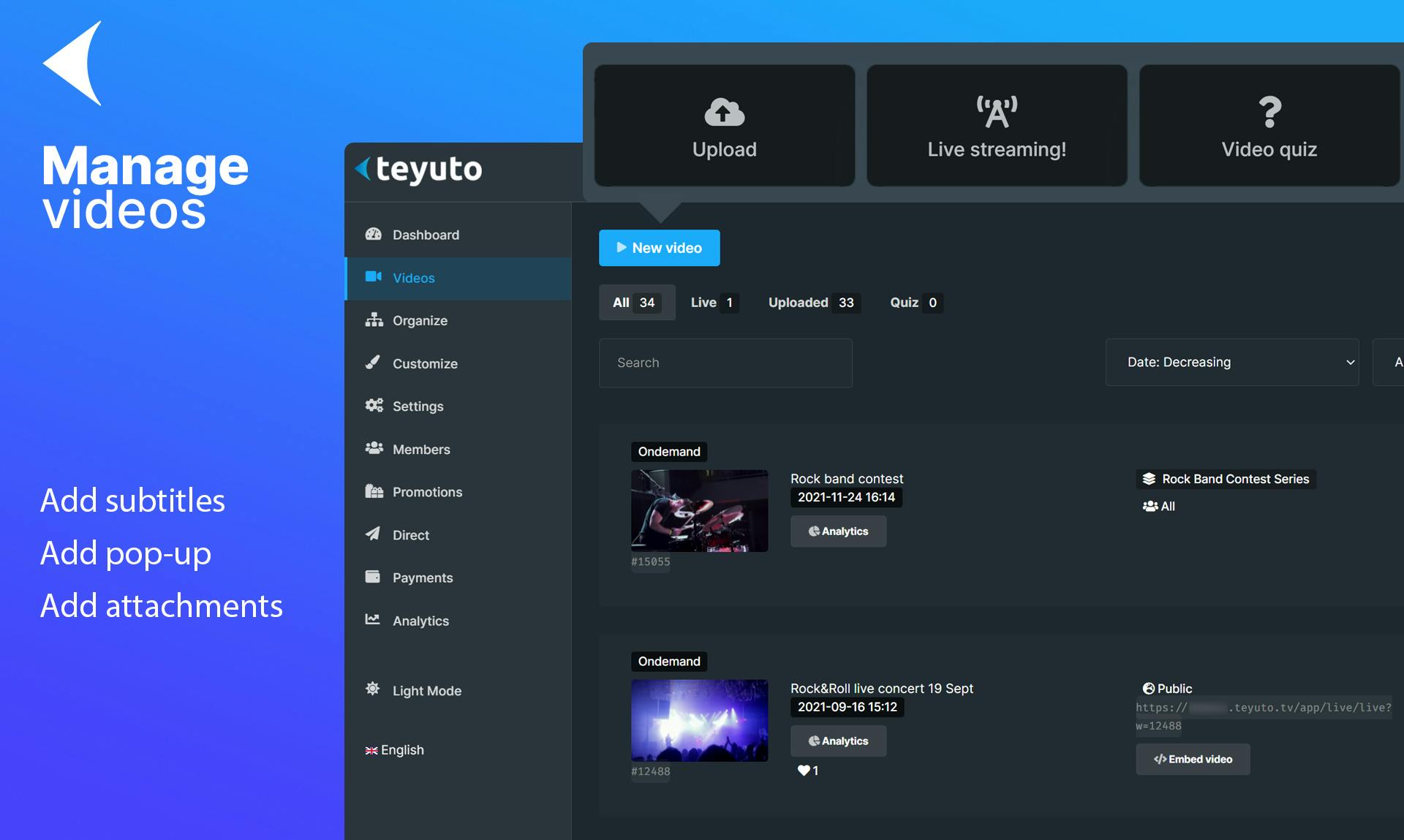1404x840 pixels.
Task: Open Analytics in the sidebar menu
Action: (x=458, y=621)
